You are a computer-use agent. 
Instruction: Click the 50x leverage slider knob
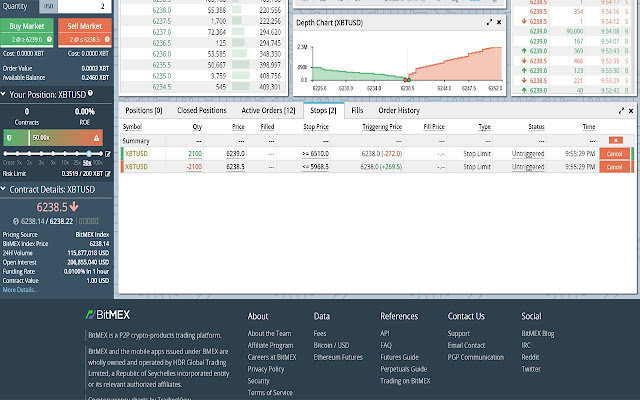(x=89, y=154)
